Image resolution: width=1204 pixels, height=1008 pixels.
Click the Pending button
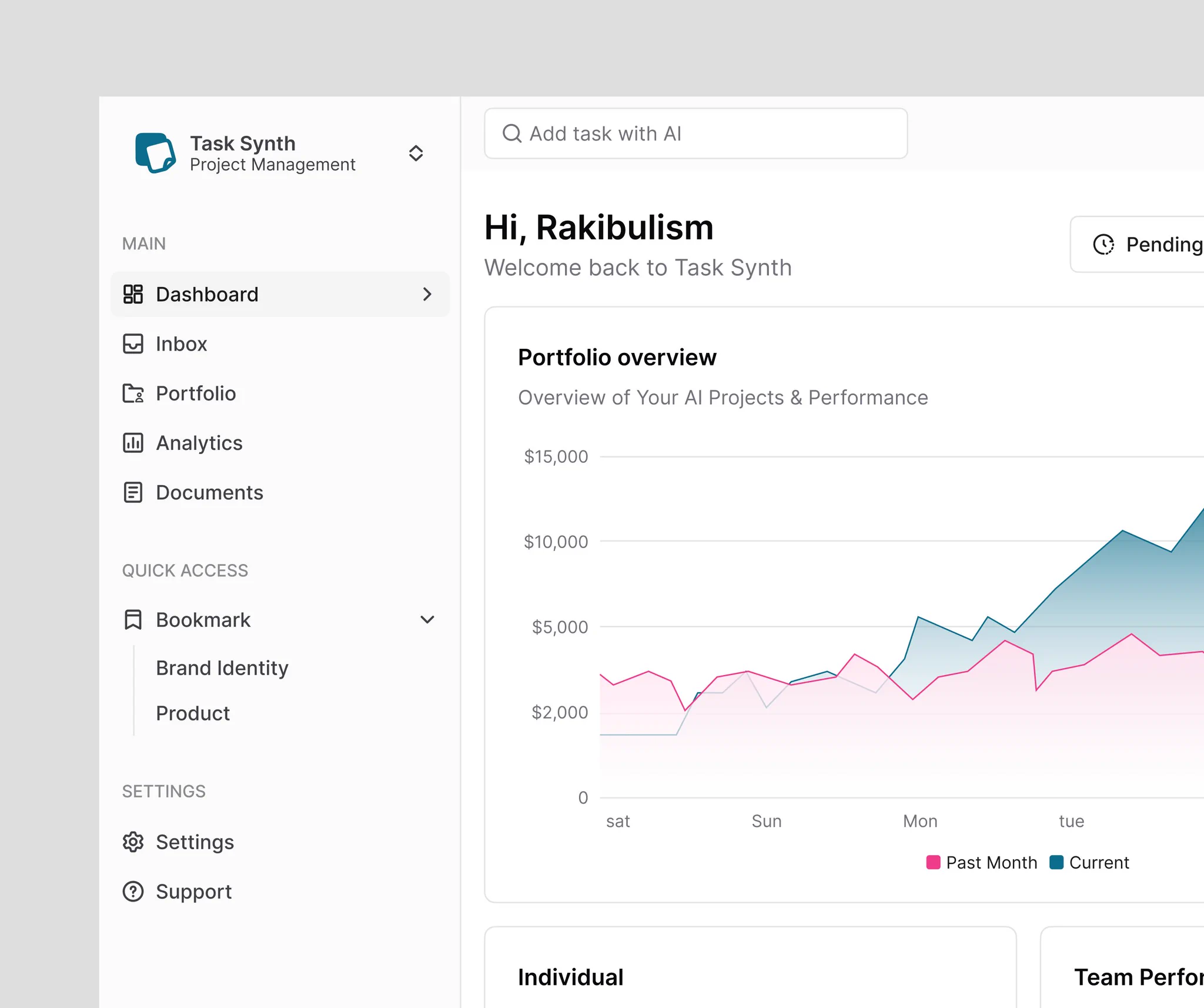pos(1137,244)
